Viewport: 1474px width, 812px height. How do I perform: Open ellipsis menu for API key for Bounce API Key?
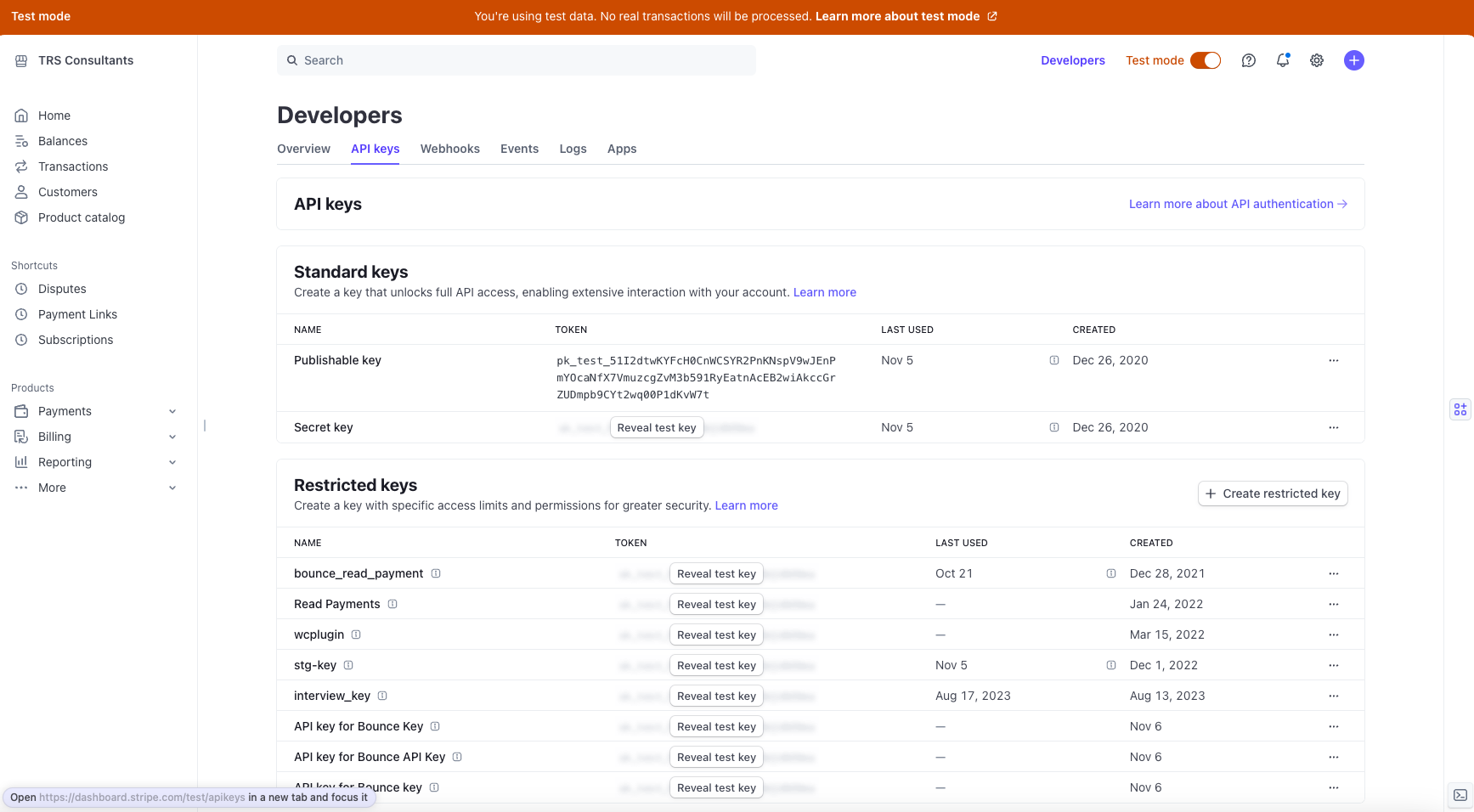(x=1334, y=757)
